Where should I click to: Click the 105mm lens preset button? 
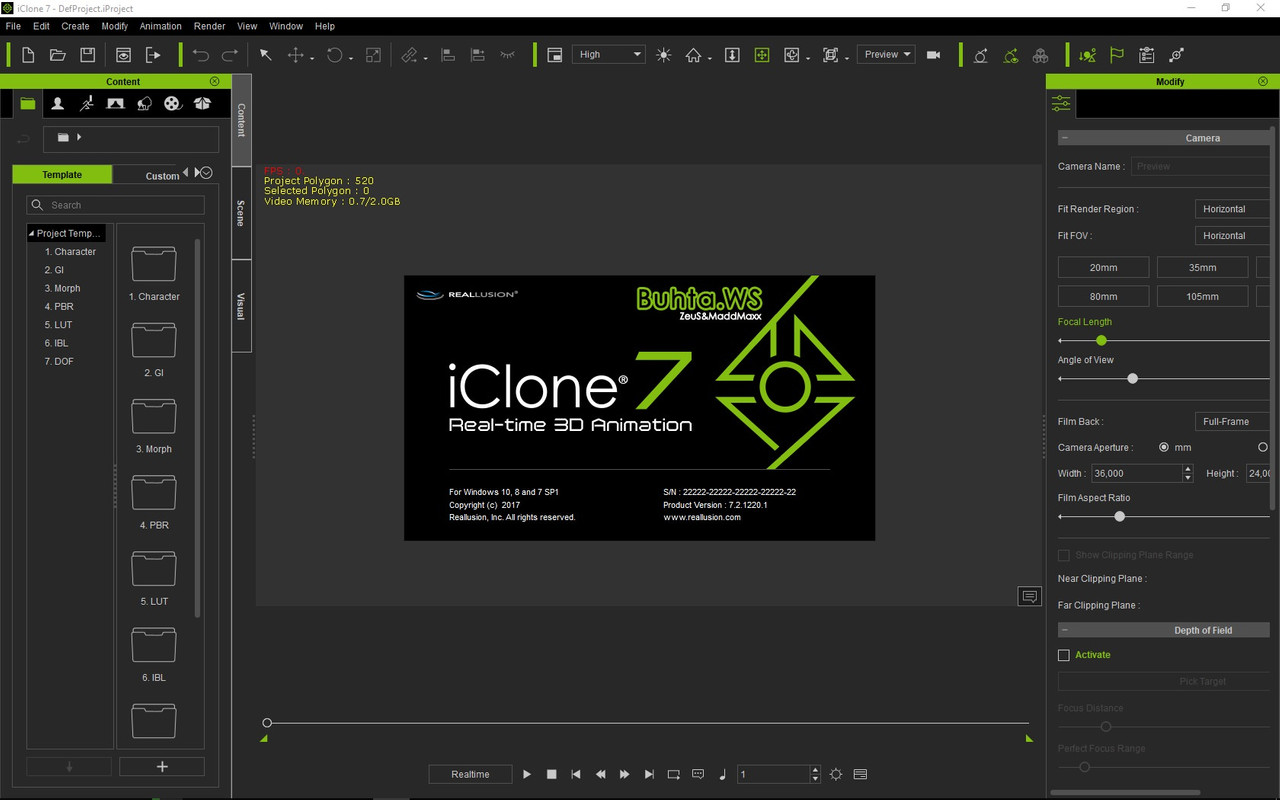coord(1202,296)
